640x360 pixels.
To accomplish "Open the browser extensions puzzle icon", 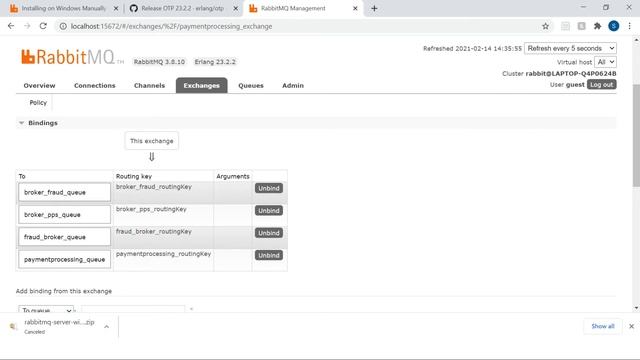I will 598,26.
